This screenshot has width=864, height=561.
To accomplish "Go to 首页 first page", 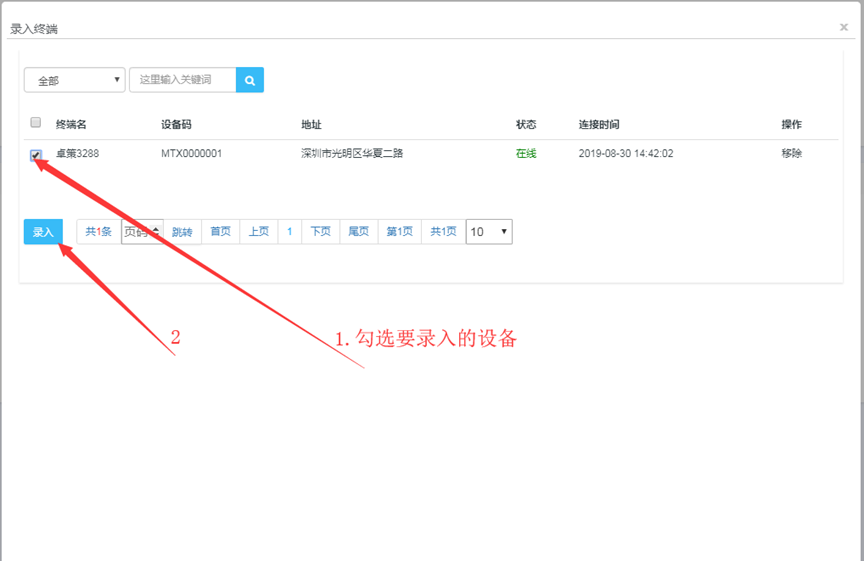I will (x=220, y=232).
